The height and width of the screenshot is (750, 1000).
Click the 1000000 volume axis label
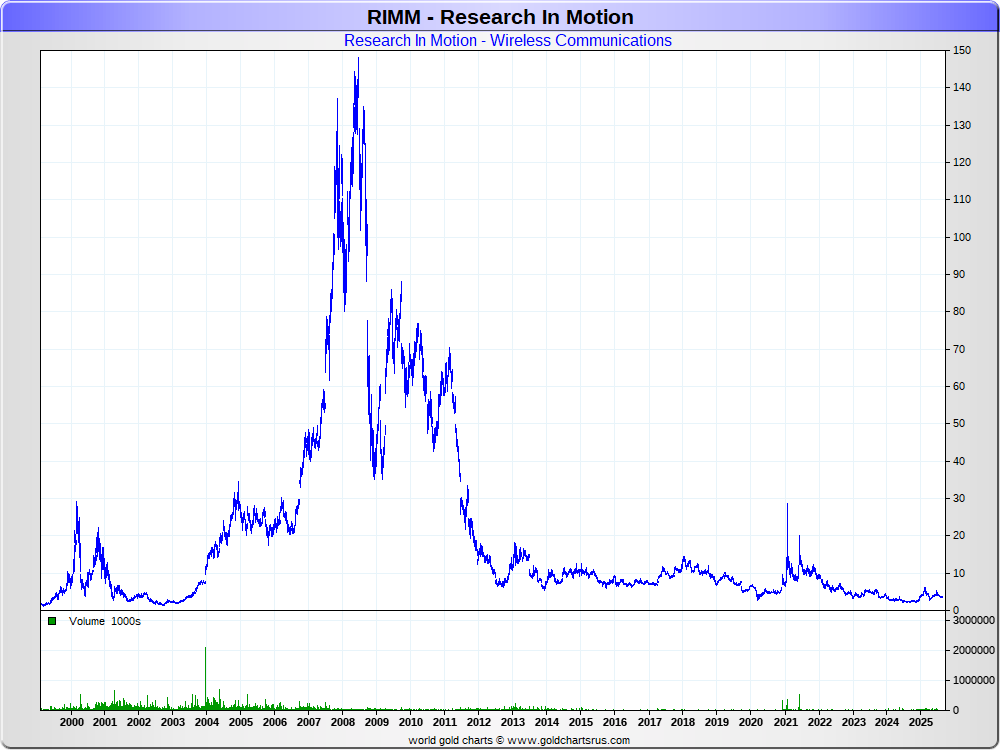click(x=970, y=680)
